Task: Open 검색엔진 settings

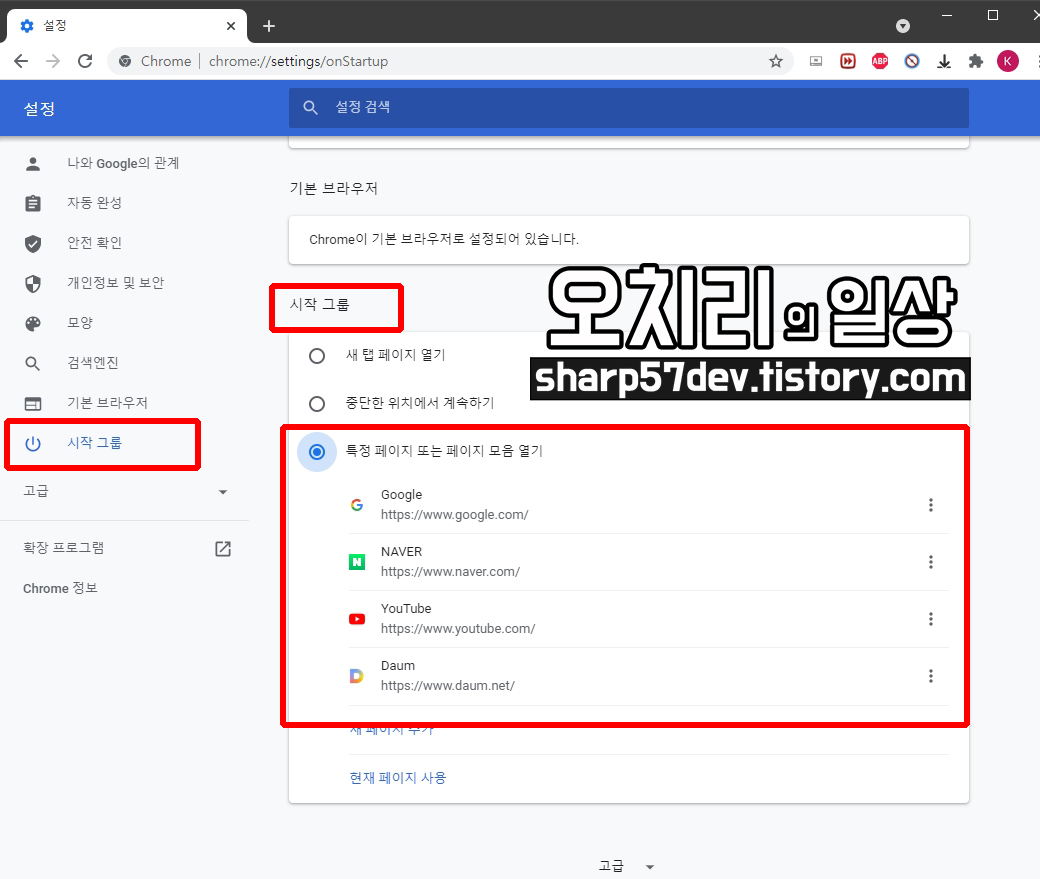Action: (93, 363)
